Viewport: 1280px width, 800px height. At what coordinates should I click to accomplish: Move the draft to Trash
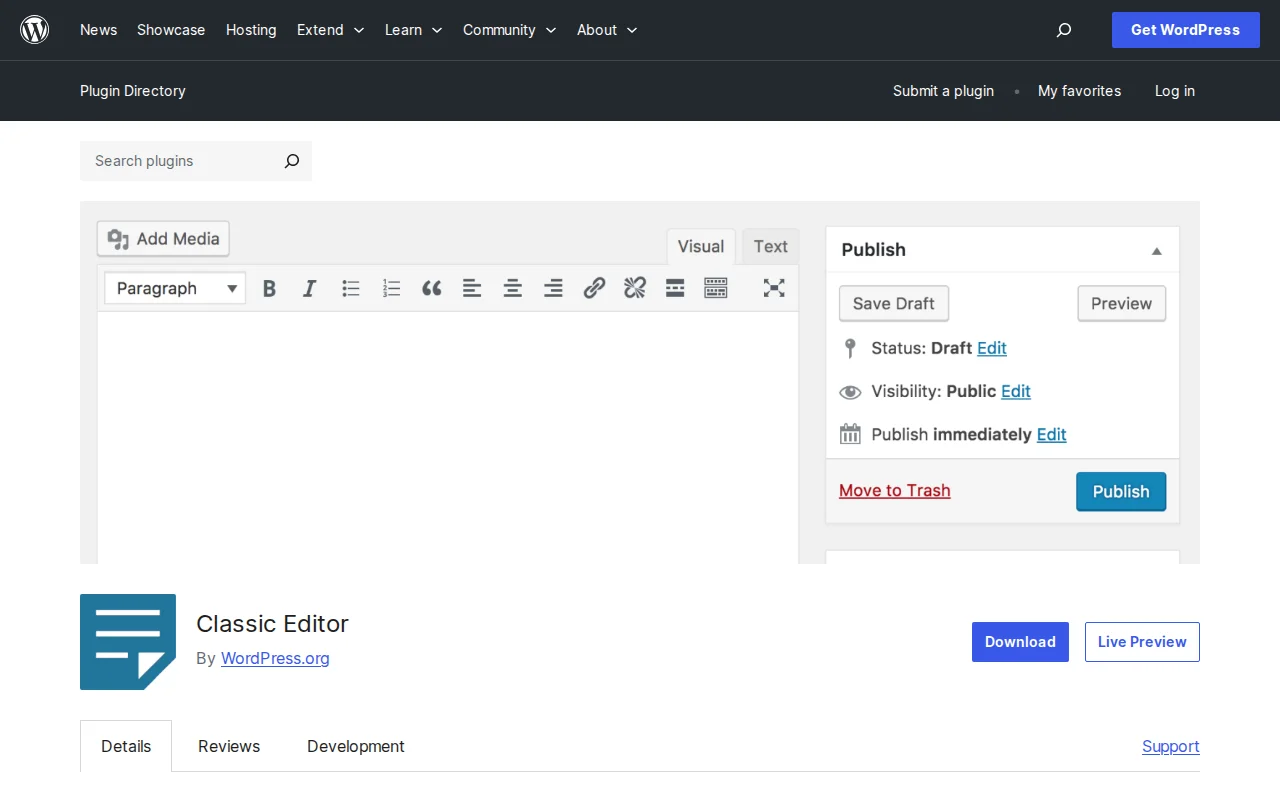pyautogui.click(x=894, y=490)
